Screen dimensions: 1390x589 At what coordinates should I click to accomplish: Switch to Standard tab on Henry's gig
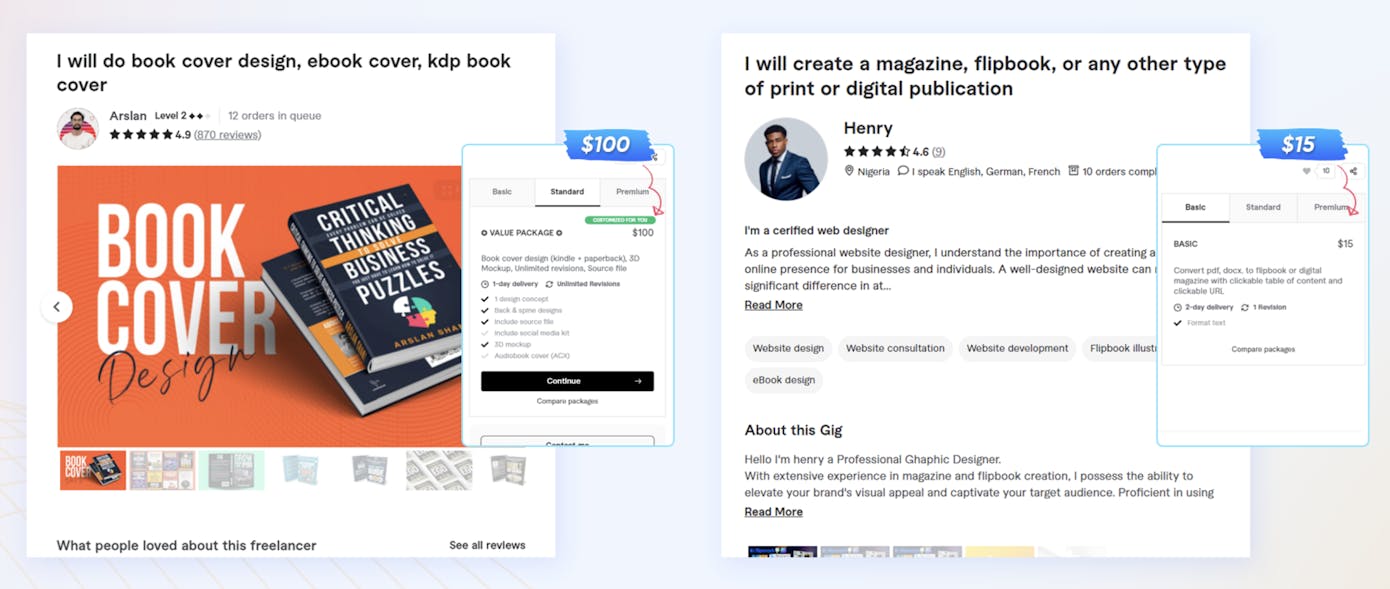(1263, 207)
